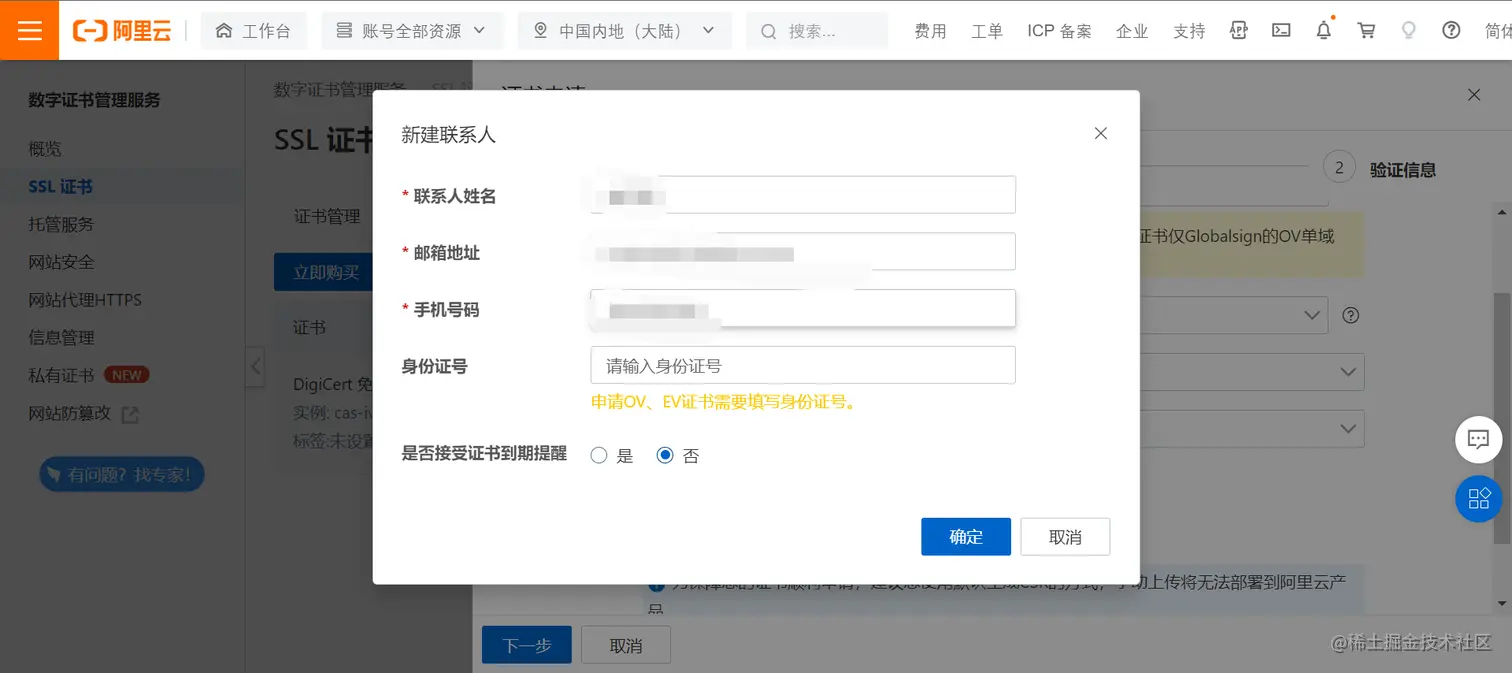Open the blue floating apps grid icon
Image resolution: width=1512 pixels, height=673 pixels.
coord(1479,498)
